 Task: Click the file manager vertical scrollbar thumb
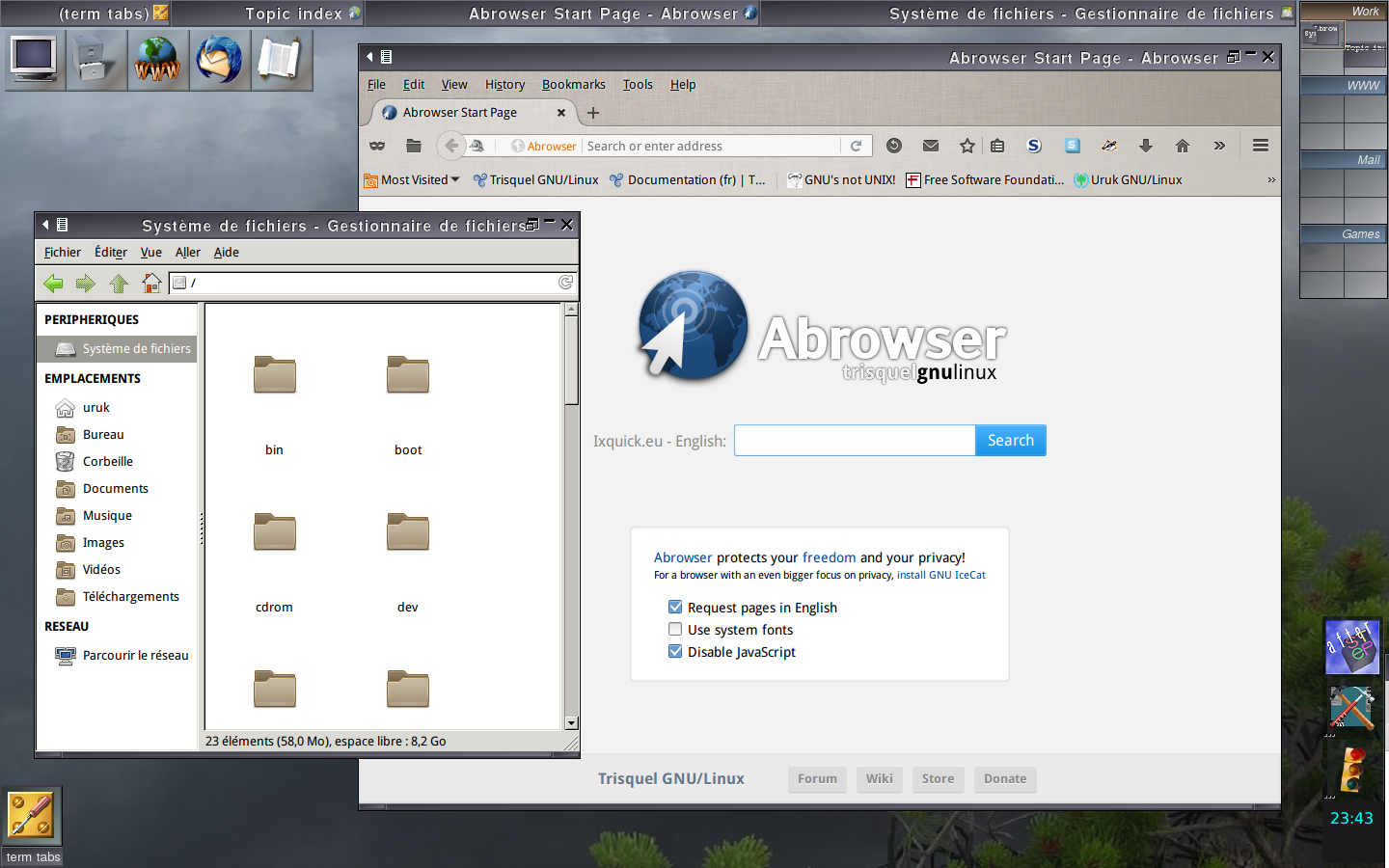tap(571, 361)
